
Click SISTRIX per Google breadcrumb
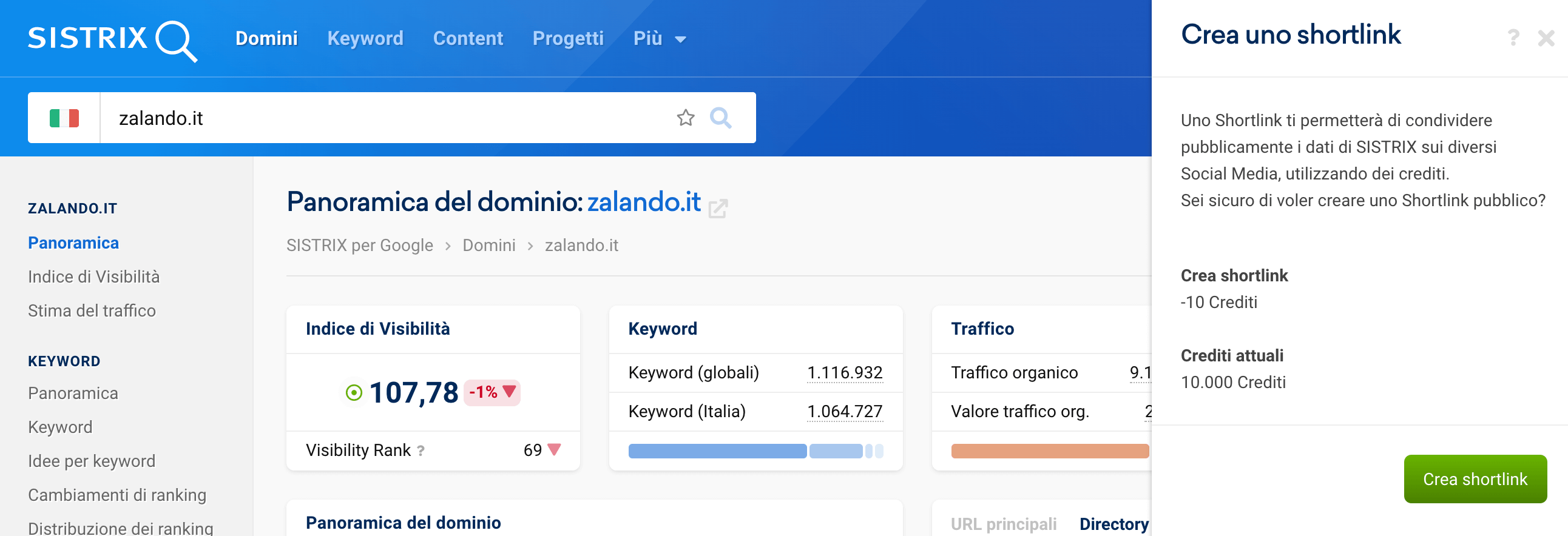pyautogui.click(x=360, y=245)
